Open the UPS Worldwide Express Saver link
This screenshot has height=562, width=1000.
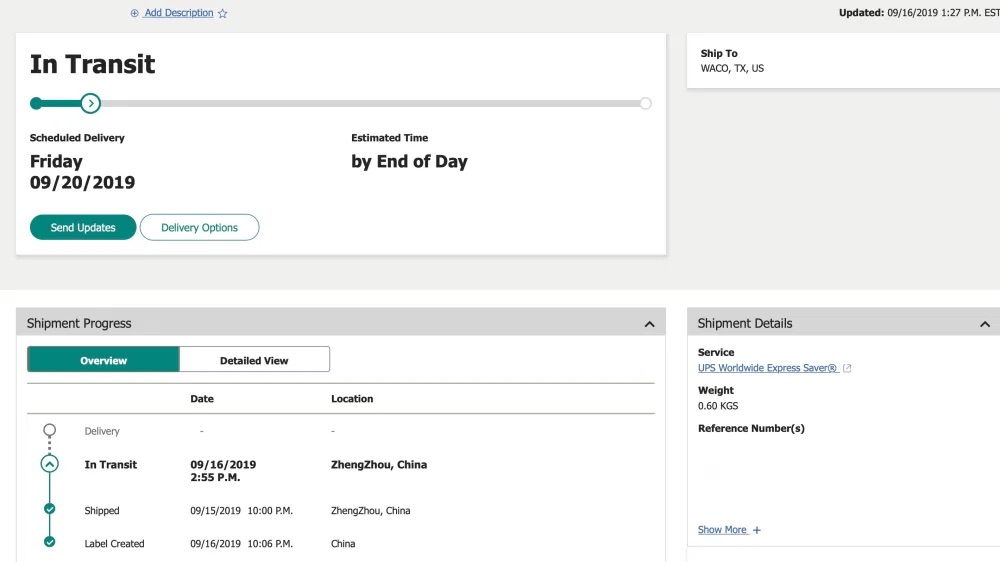pos(767,368)
